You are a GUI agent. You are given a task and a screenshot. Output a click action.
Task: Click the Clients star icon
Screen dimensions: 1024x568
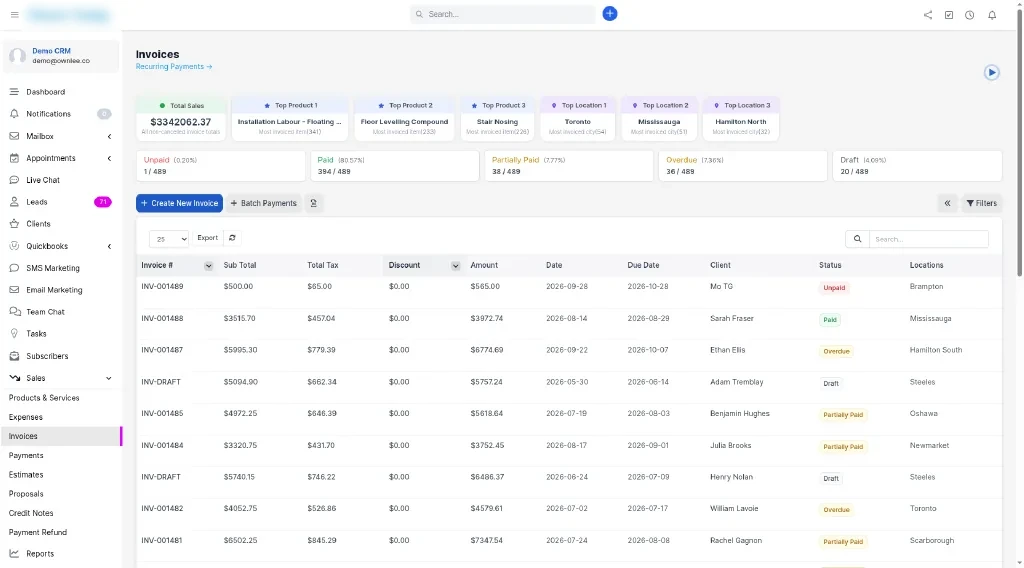coord(14,224)
